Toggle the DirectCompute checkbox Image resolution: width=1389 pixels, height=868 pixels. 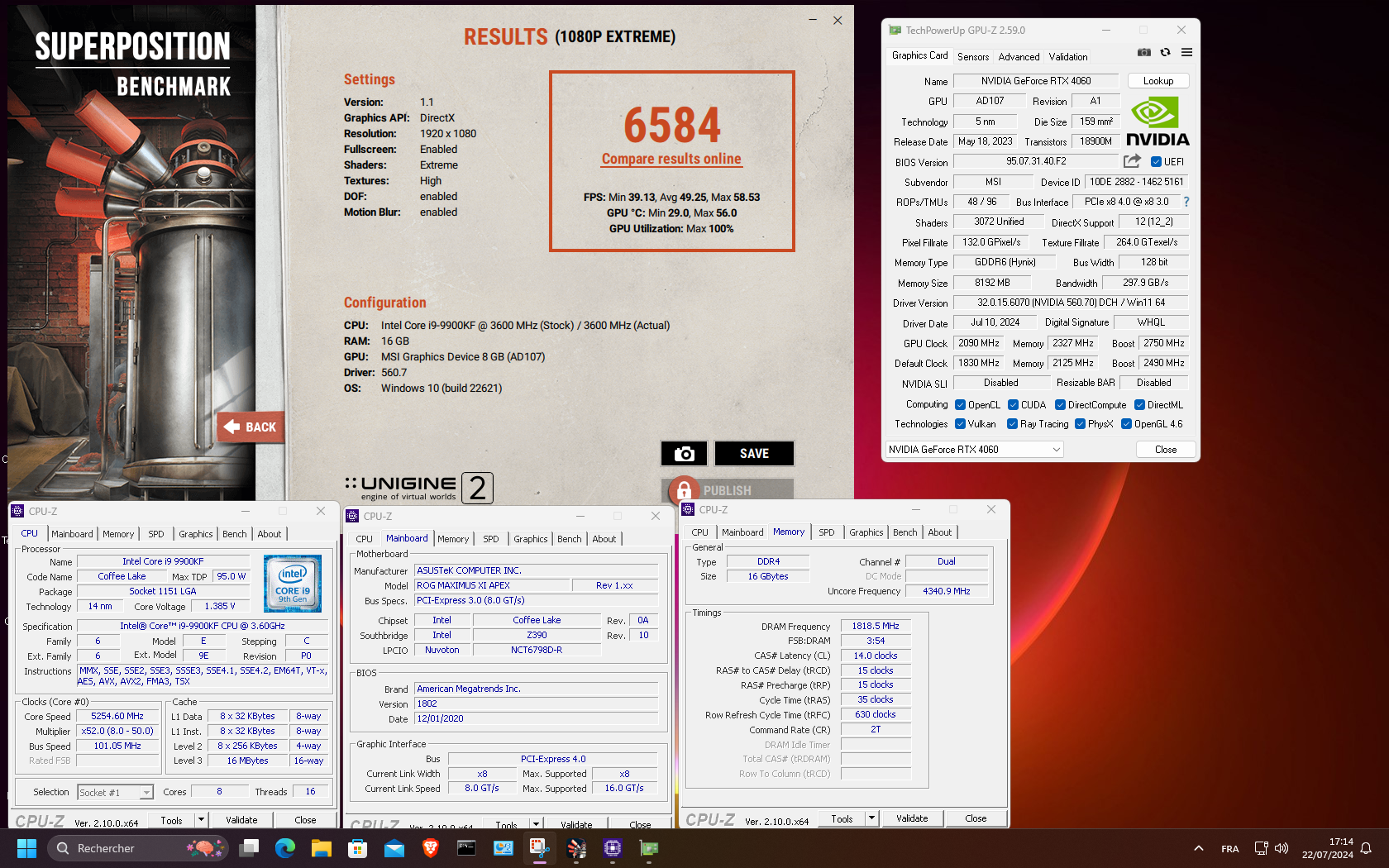(1060, 405)
